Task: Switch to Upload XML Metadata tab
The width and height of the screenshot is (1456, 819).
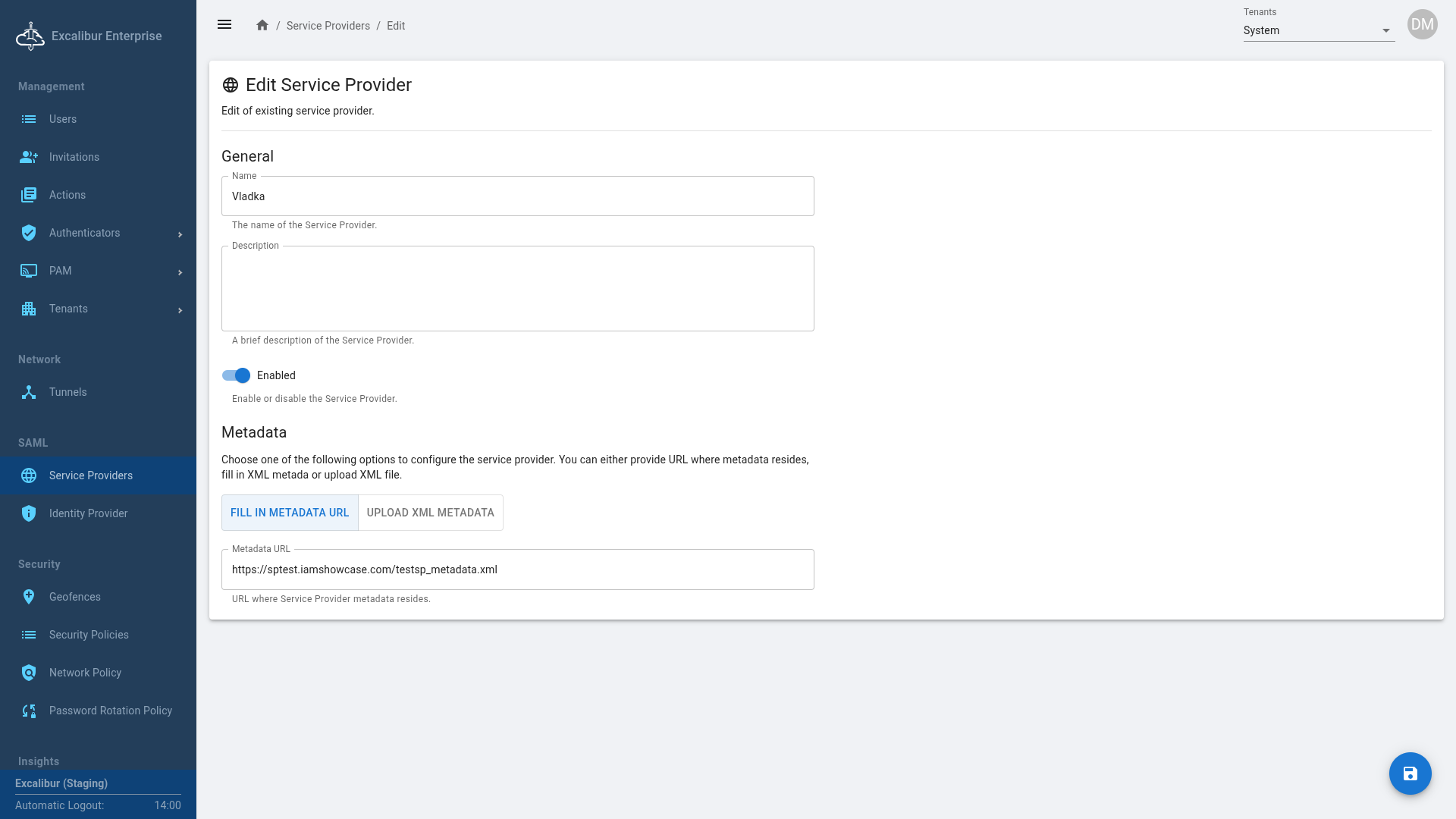Action: 430,513
